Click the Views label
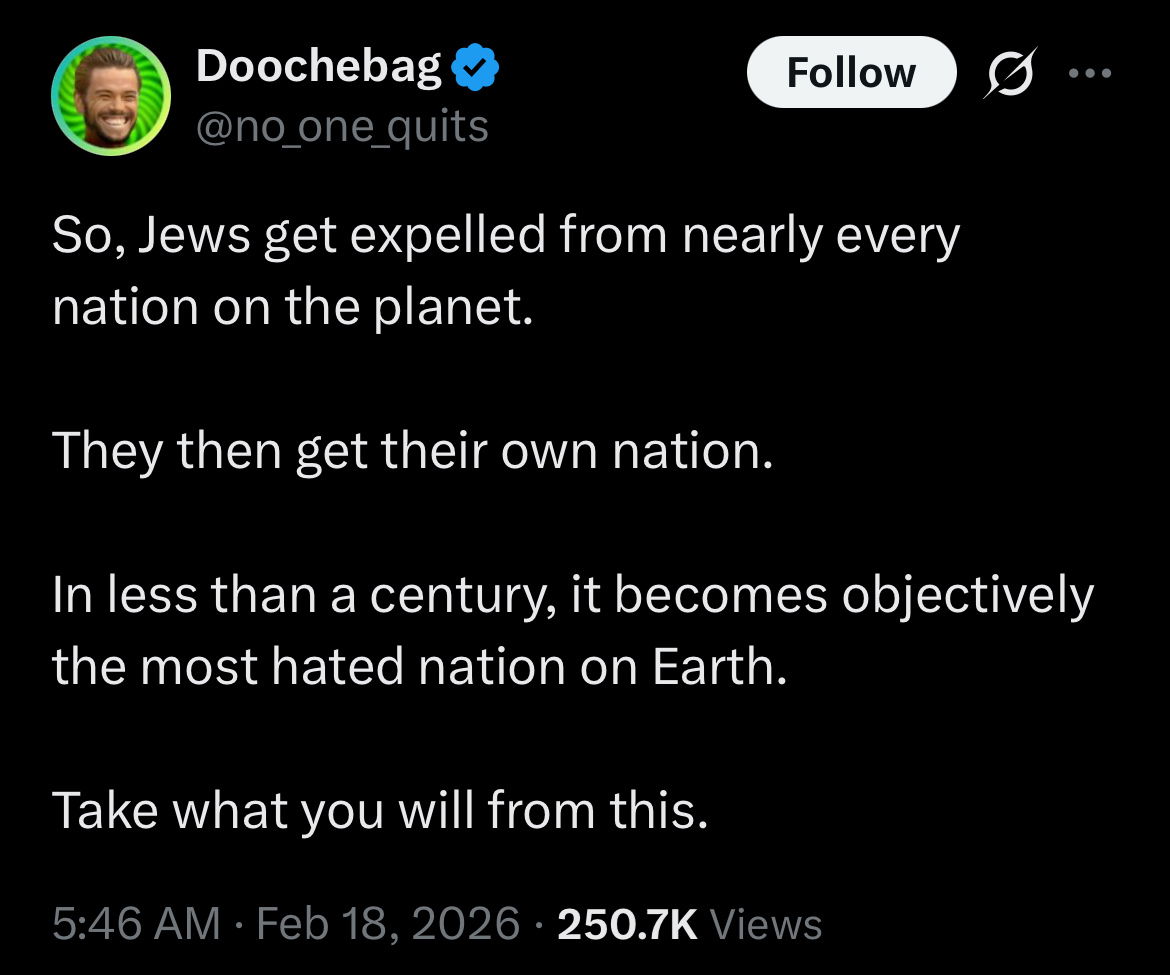1170x975 pixels. 764,923
